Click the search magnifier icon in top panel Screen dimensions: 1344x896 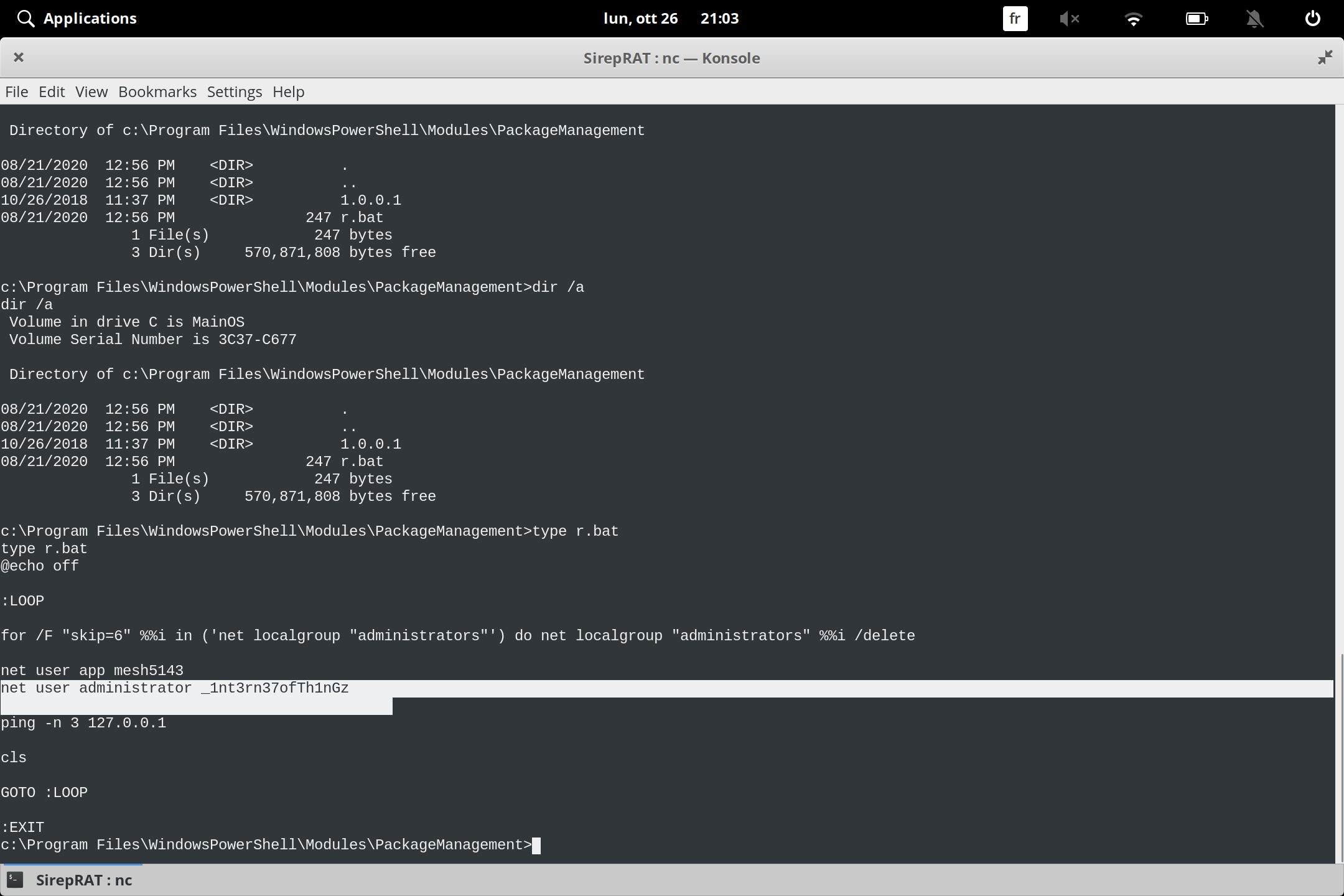pyautogui.click(x=26, y=18)
